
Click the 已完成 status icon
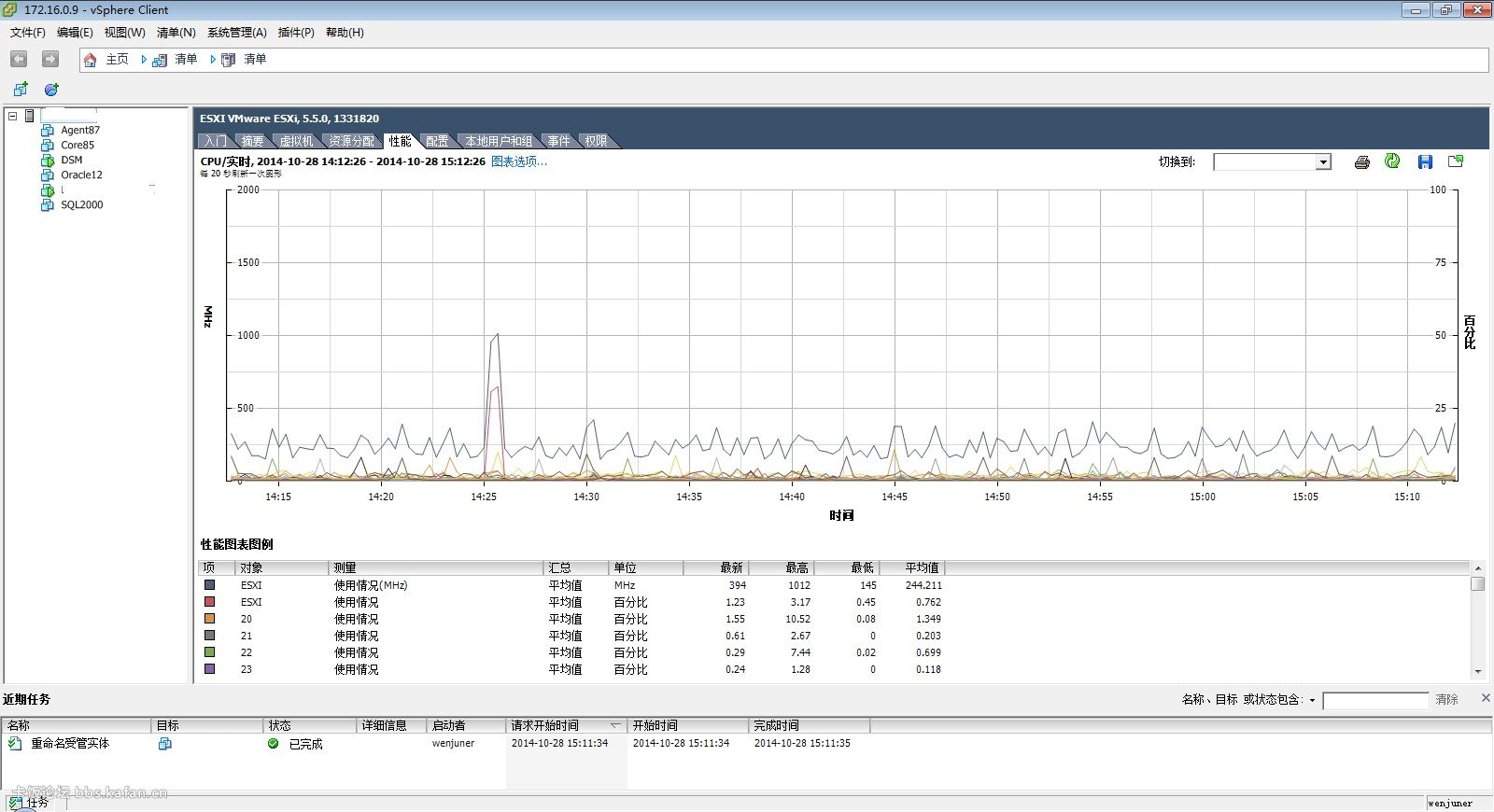[x=273, y=744]
